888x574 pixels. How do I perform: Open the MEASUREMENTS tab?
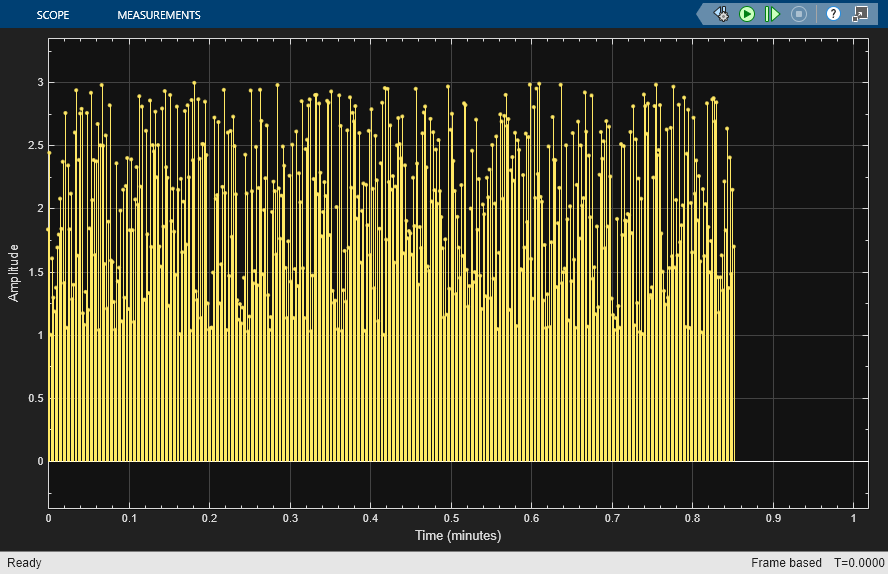click(x=159, y=15)
